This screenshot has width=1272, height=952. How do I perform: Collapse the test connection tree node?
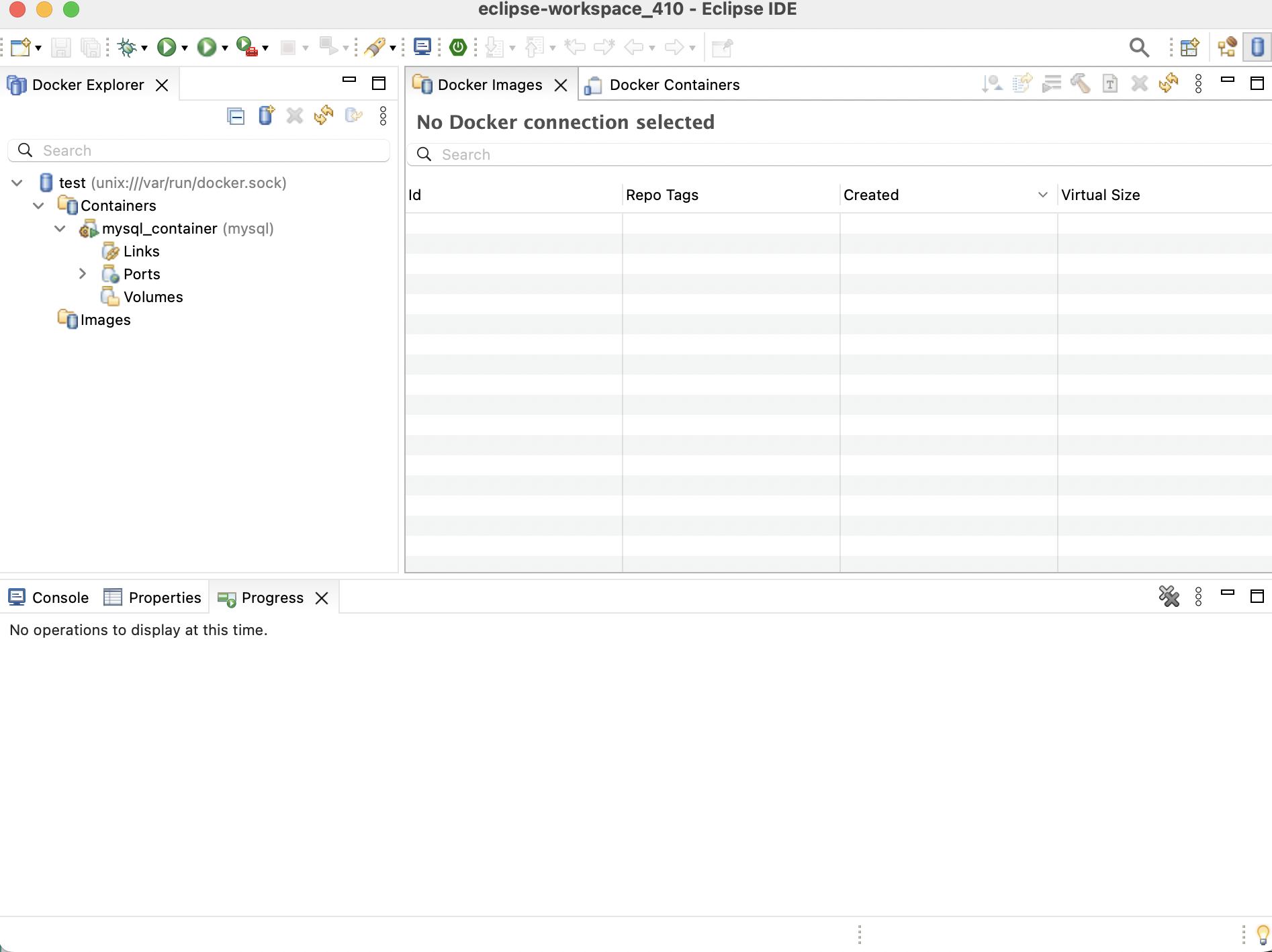coord(17,183)
